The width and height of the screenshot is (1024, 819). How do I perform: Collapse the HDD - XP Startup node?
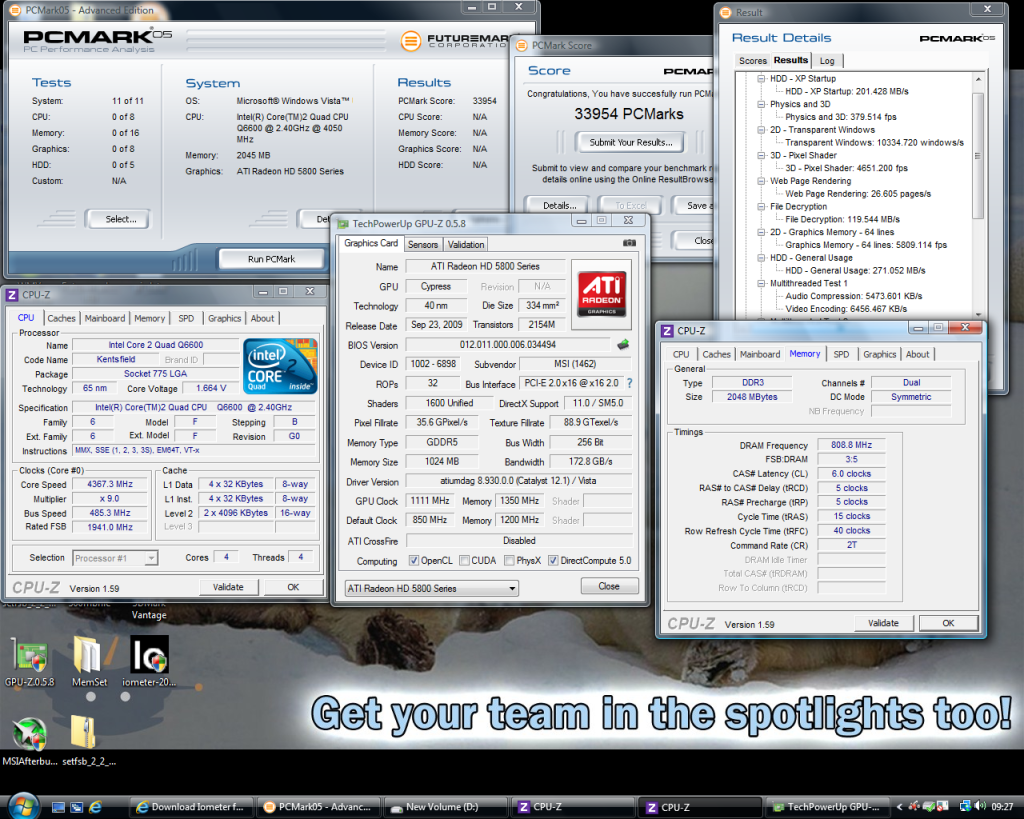[761, 78]
